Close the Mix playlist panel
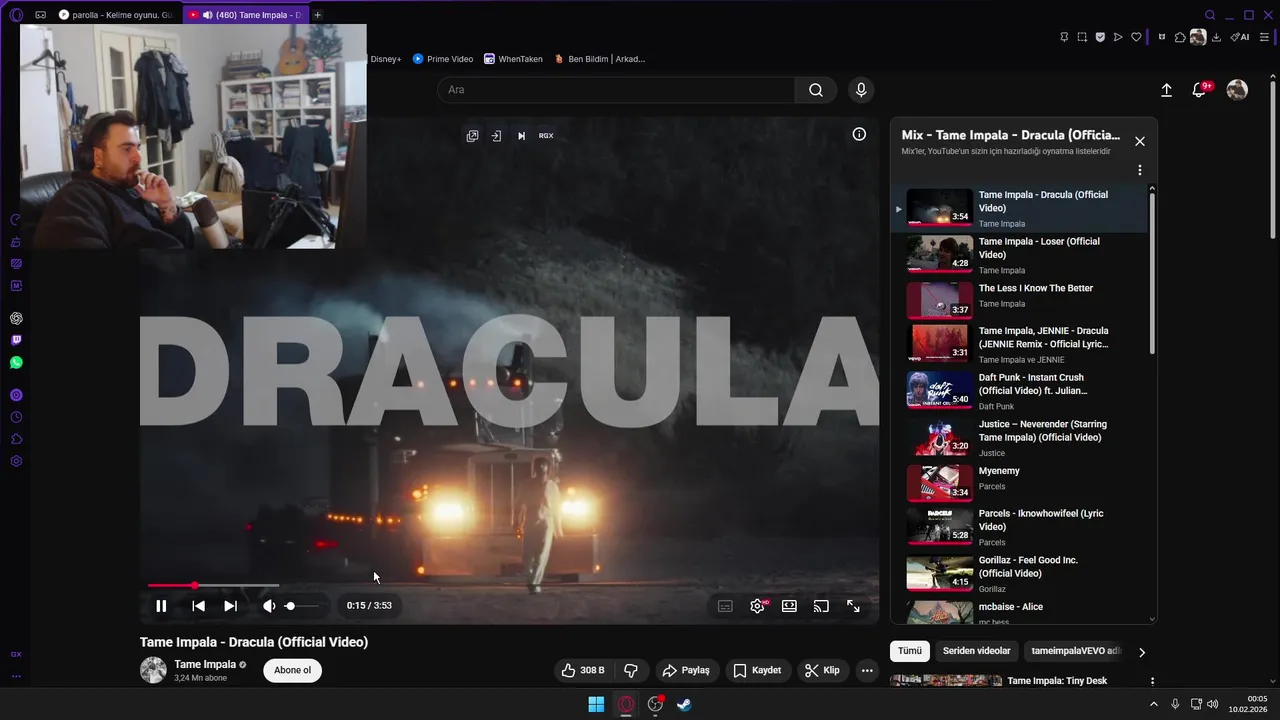The width and height of the screenshot is (1280, 720). [1139, 141]
